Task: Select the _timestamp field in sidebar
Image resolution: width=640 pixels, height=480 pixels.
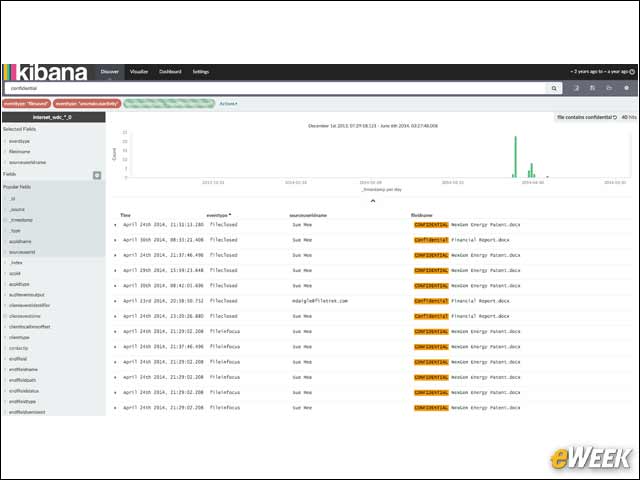Action: tap(21, 220)
